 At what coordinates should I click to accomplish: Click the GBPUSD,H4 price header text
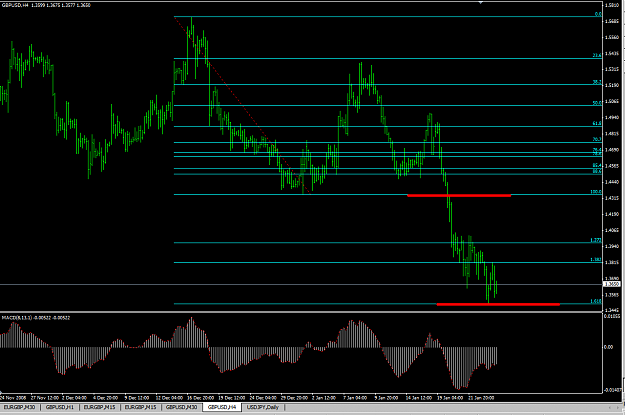(x=46, y=5)
